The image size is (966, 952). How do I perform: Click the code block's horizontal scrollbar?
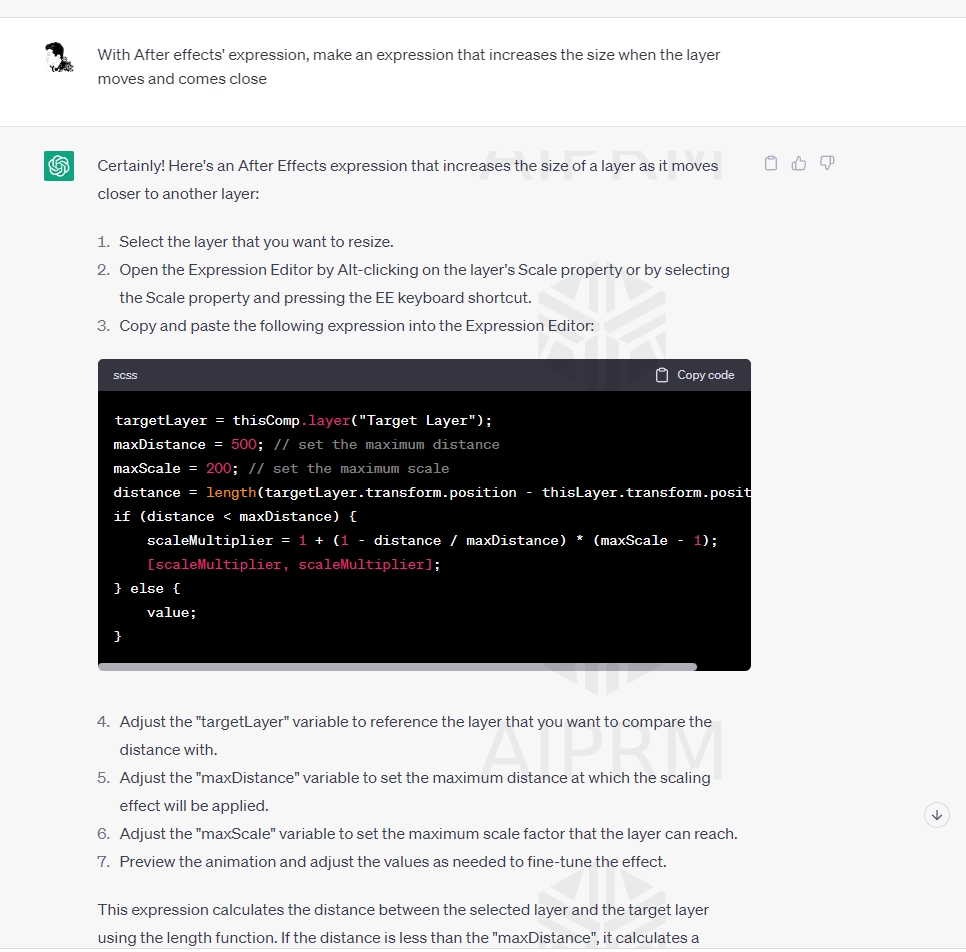pyautogui.click(x=397, y=667)
